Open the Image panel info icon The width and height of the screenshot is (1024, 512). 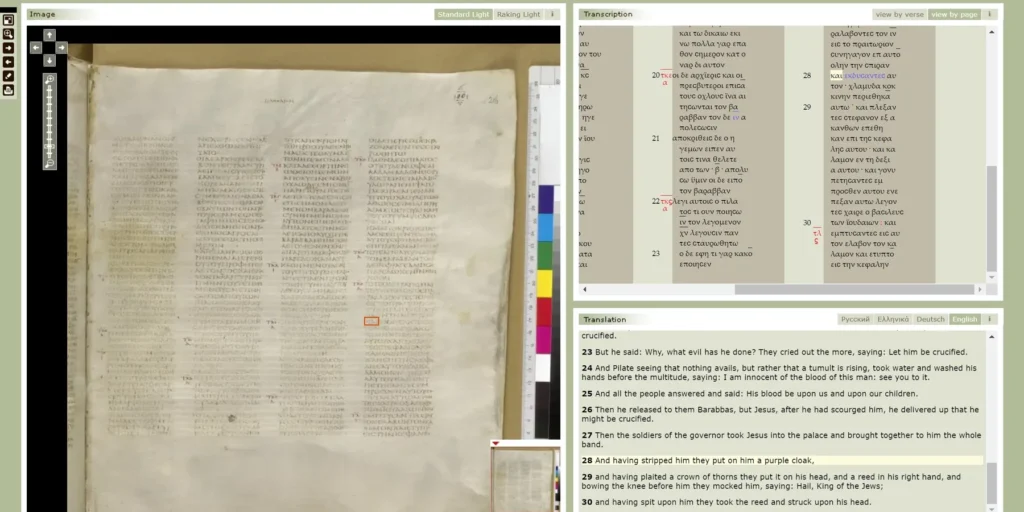tap(552, 14)
